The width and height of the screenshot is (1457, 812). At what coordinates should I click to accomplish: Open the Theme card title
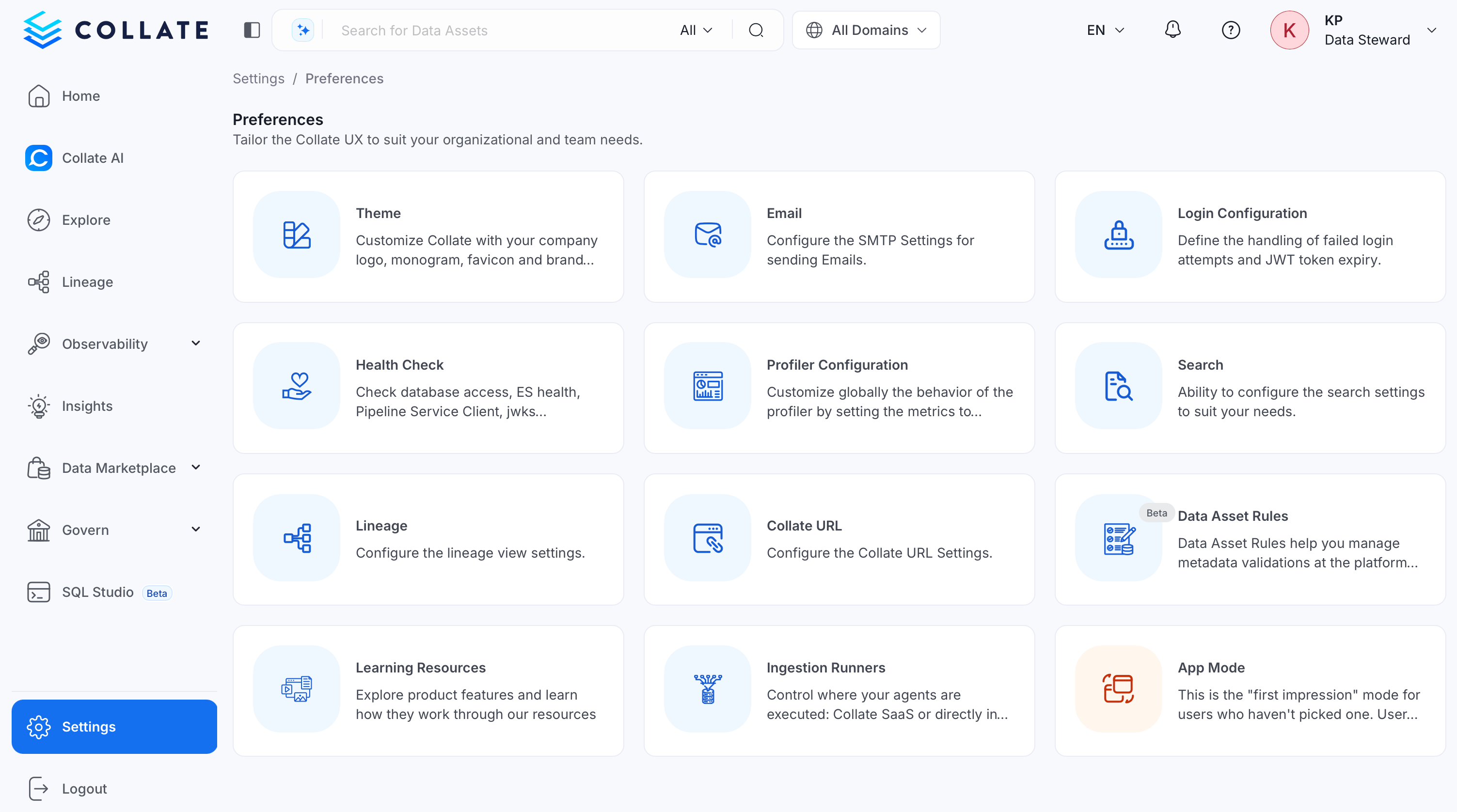point(379,213)
